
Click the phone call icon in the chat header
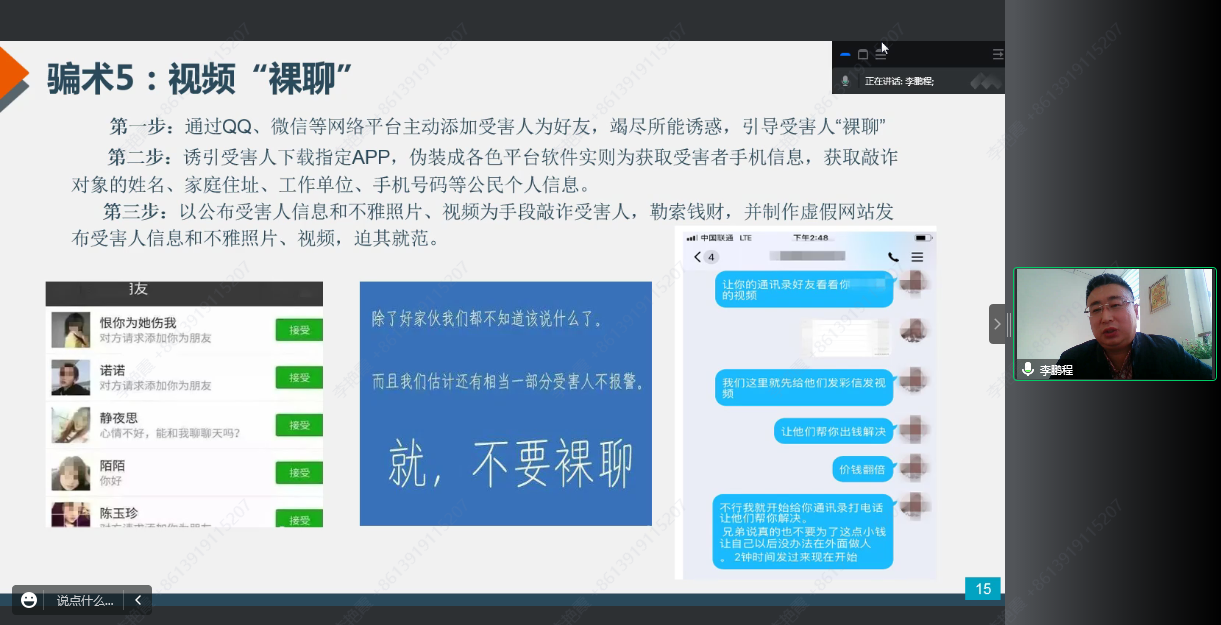click(893, 257)
